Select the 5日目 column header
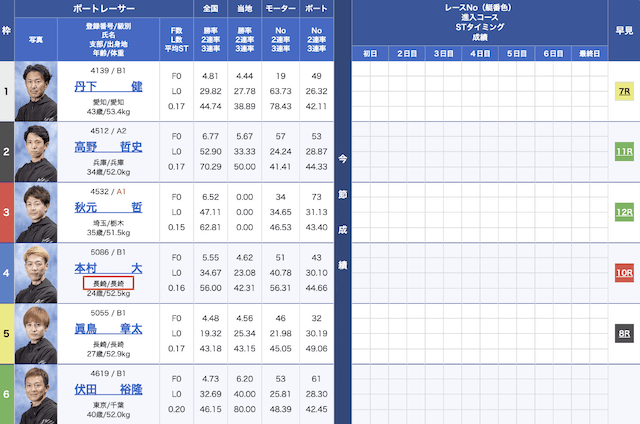 pos(516,53)
